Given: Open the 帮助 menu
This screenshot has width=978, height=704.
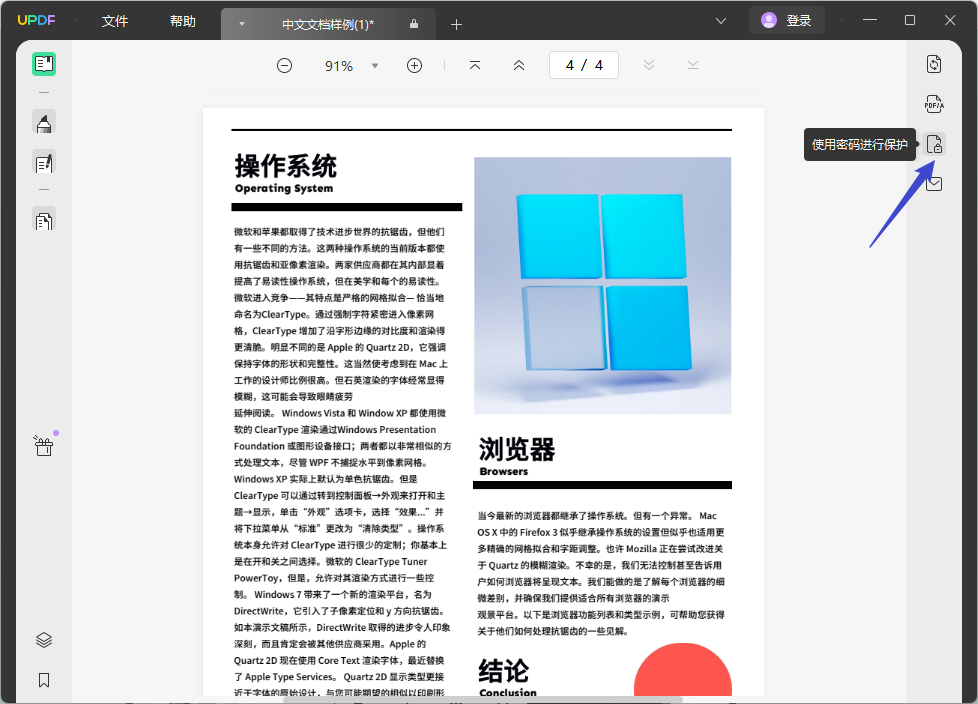Looking at the screenshot, I should click(183, 20).
